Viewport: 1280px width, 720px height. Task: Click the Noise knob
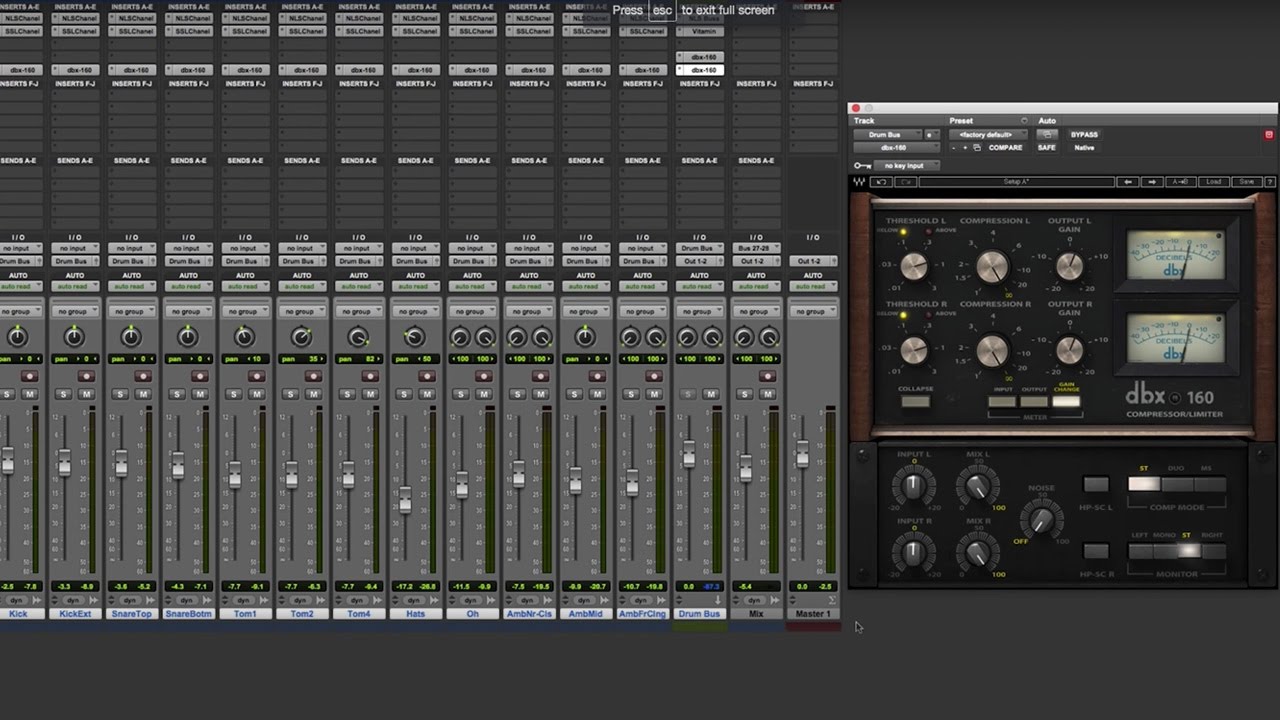tap(1041, 519)
